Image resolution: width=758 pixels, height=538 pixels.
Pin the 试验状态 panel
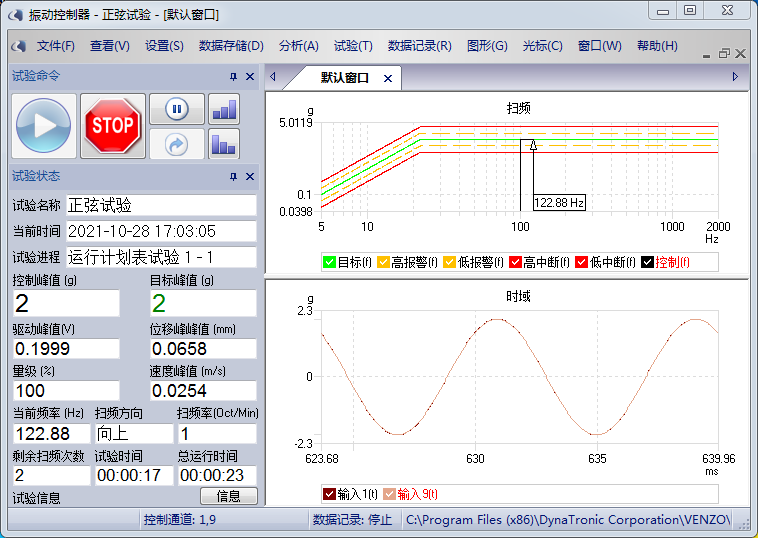233,176
